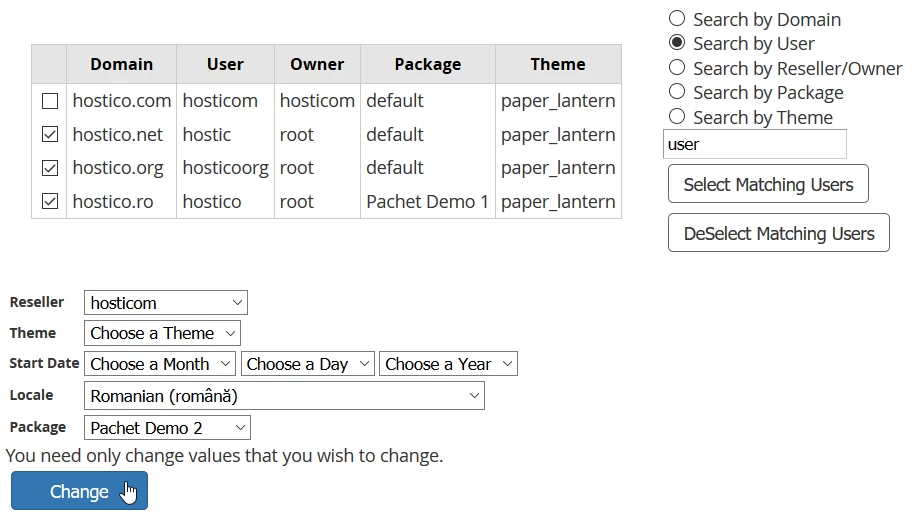Click the blue Change button

[x=79, y=491]
